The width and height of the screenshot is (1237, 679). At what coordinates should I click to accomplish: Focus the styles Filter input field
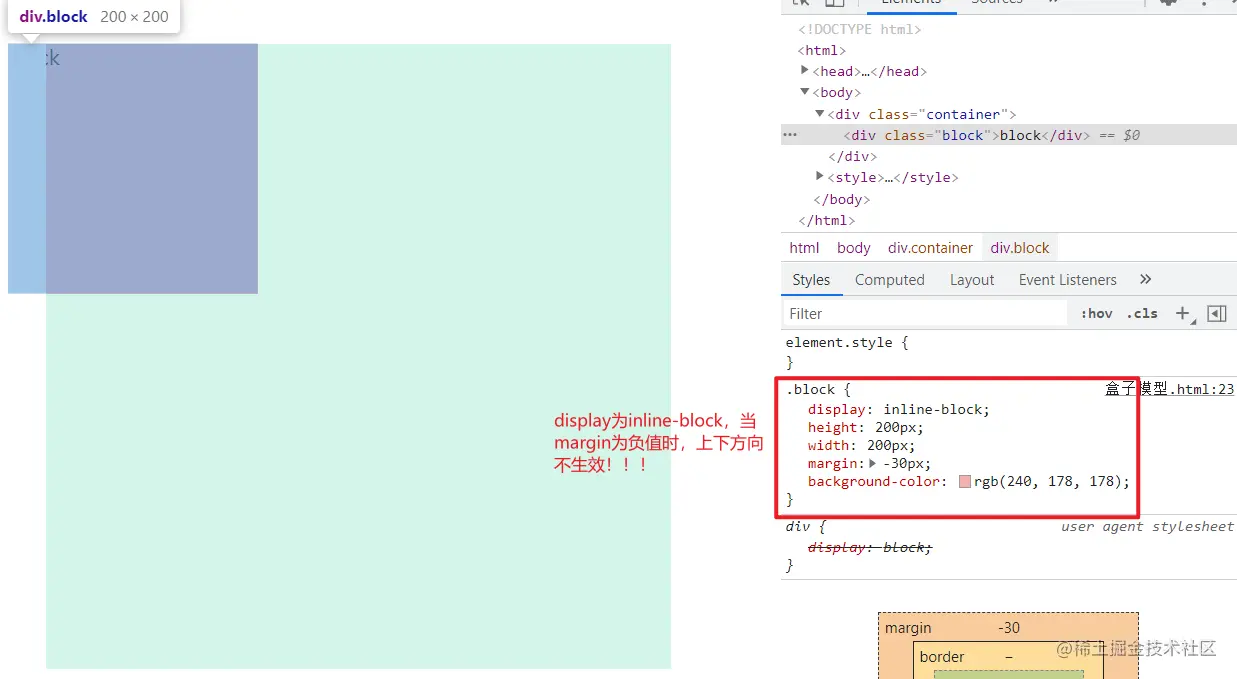[x=925, y=313]
